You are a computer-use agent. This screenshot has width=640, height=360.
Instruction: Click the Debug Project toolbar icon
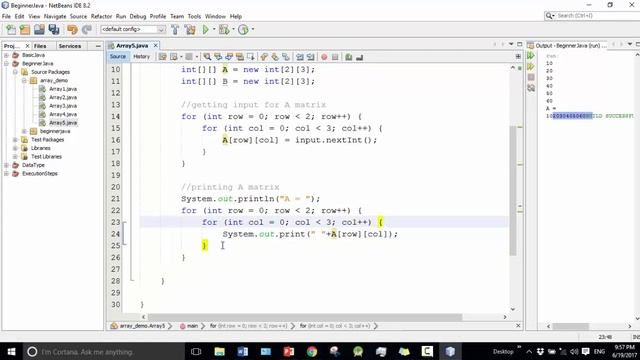pyautogui.click(x=224, y=29)
